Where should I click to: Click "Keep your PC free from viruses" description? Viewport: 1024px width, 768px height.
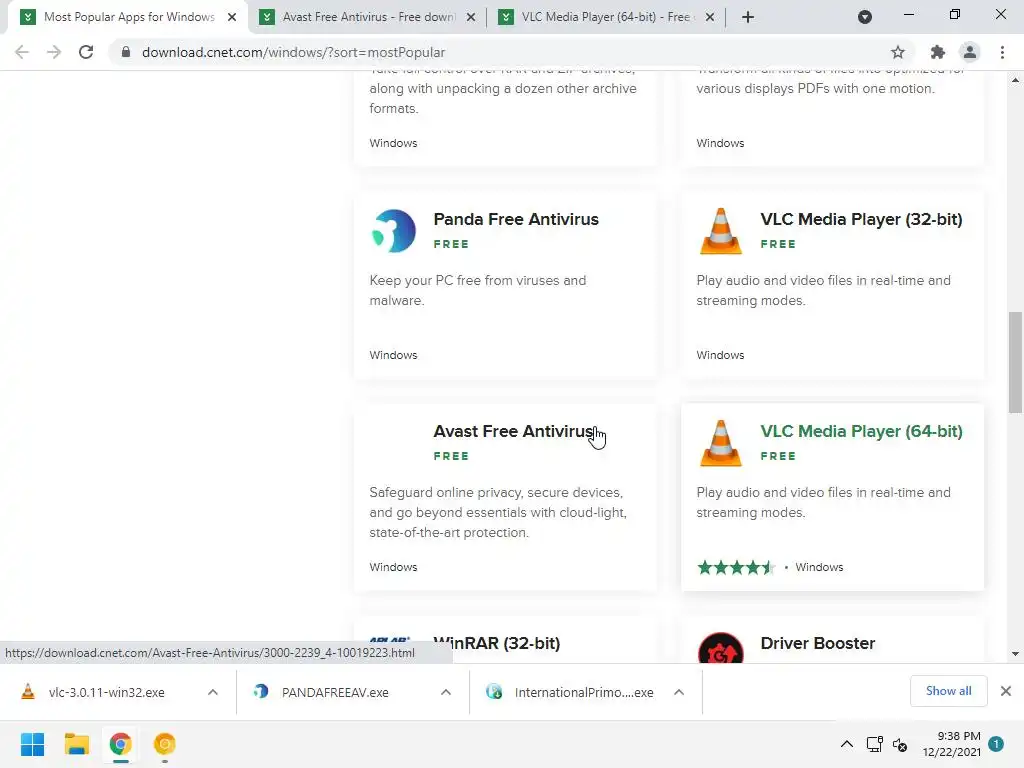coord(477,290)
